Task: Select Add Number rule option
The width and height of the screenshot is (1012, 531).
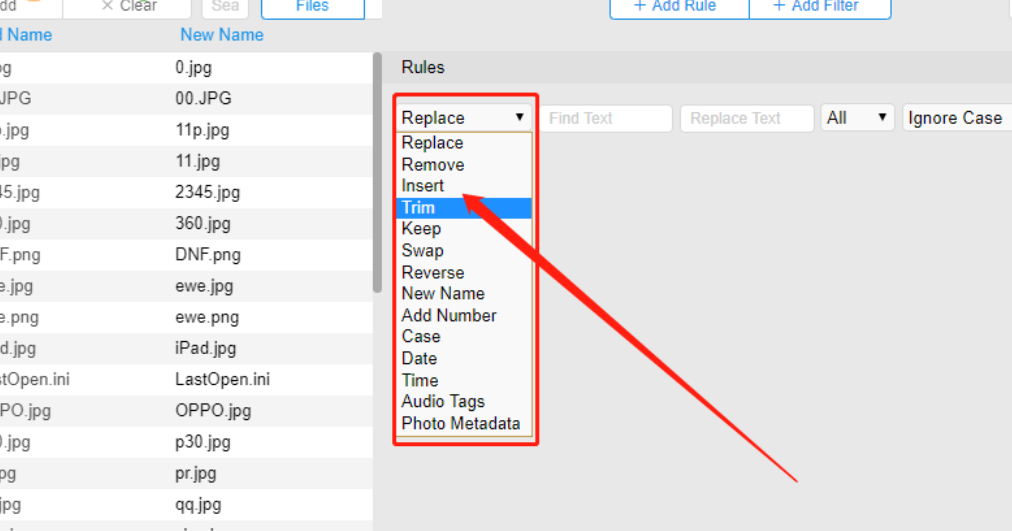Action: pos(449,315)
